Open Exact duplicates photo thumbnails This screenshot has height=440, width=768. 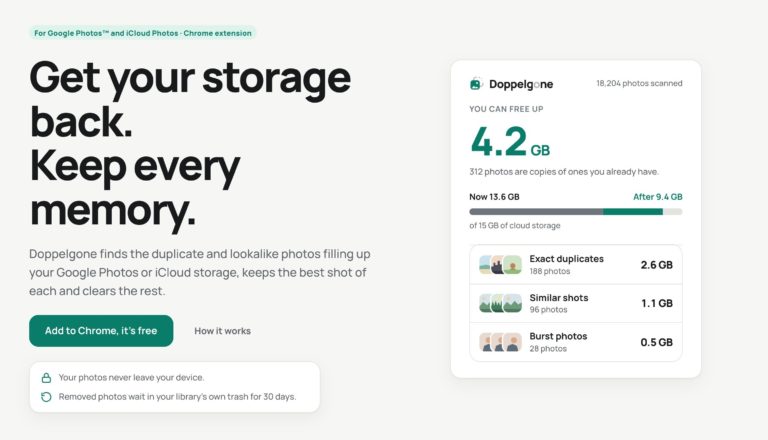[500, 265]
